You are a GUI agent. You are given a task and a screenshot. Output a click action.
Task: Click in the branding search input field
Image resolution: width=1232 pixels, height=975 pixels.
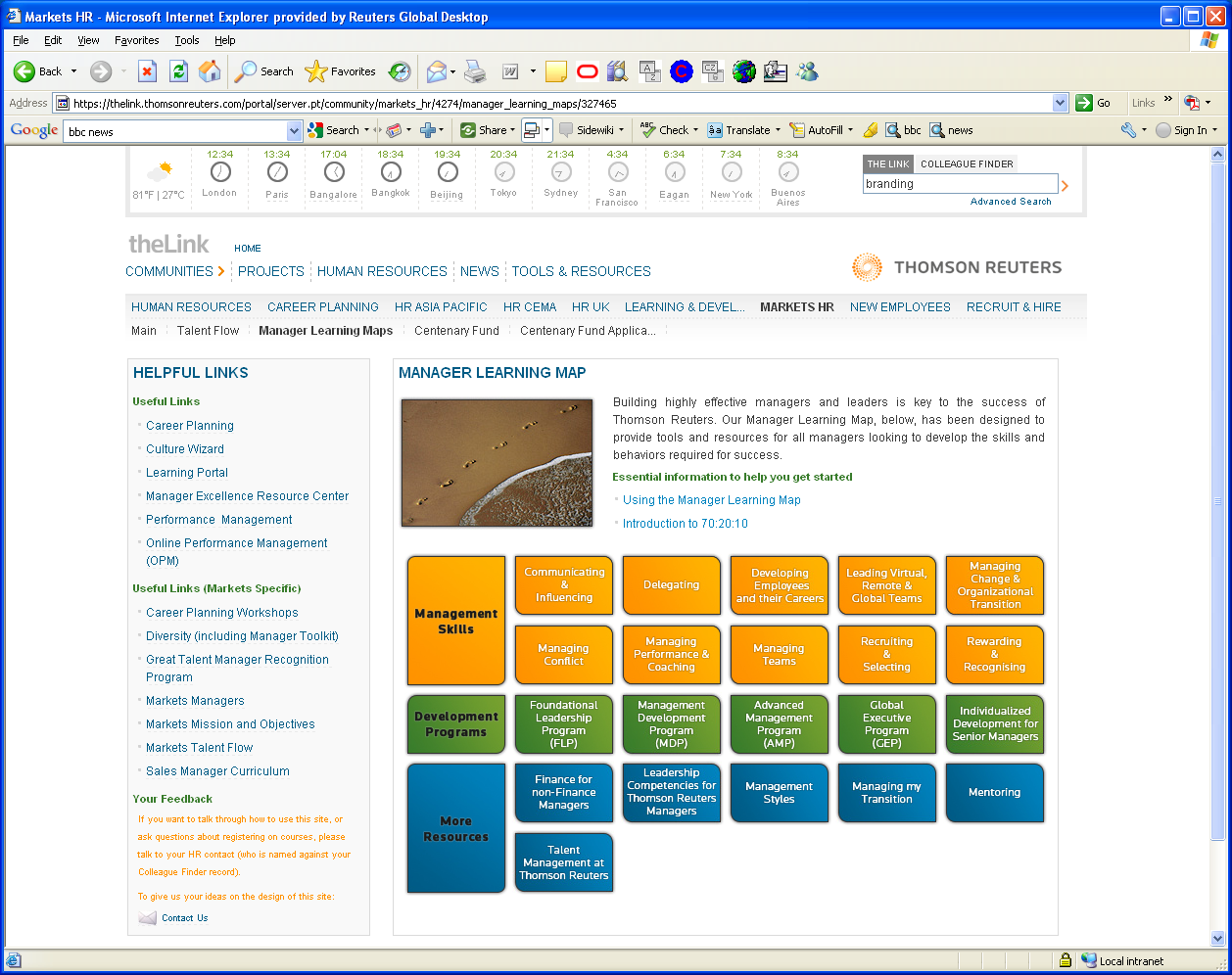point(960,184)
